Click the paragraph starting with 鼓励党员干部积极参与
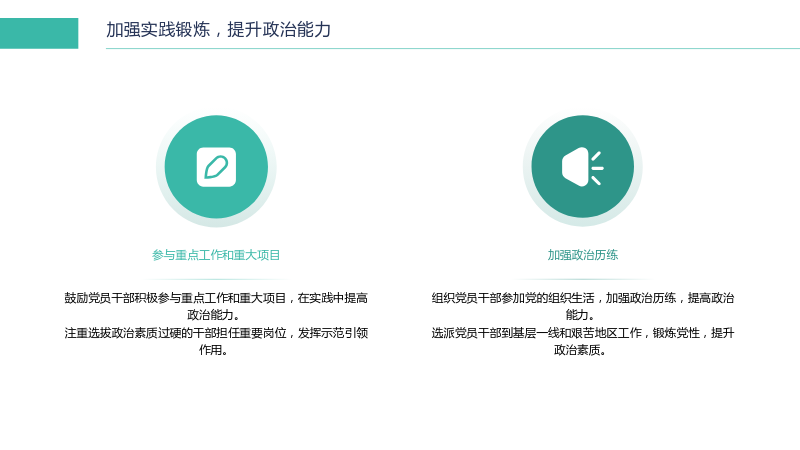Screen dimensions: 800x450 [216, 306]
